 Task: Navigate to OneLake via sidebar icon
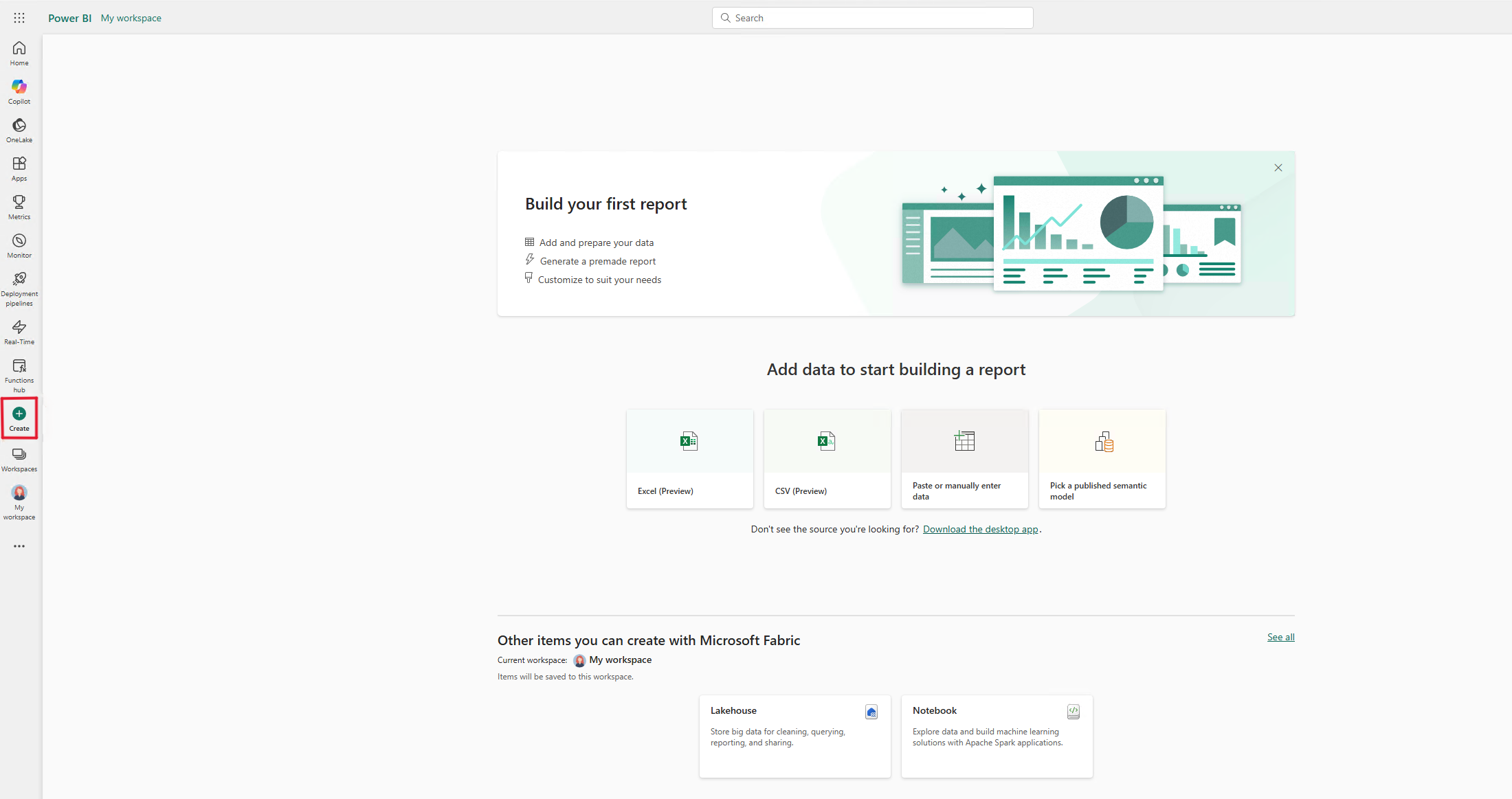(19, 130)
